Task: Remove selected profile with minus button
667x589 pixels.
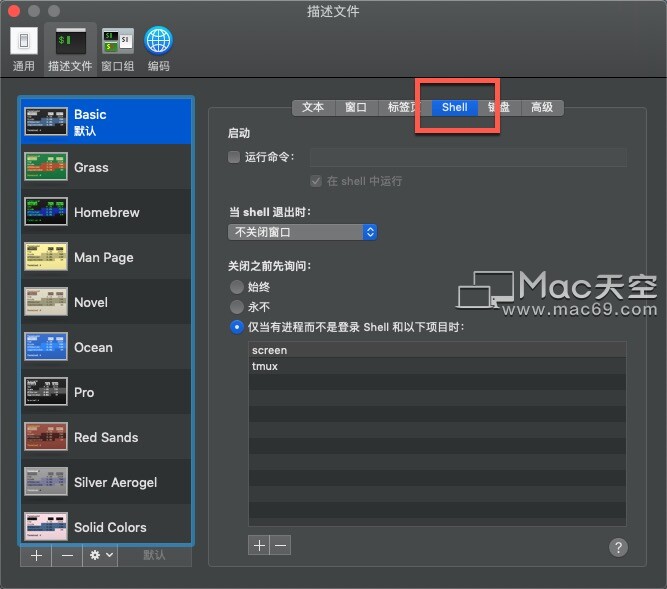Action: pos(67,555)
